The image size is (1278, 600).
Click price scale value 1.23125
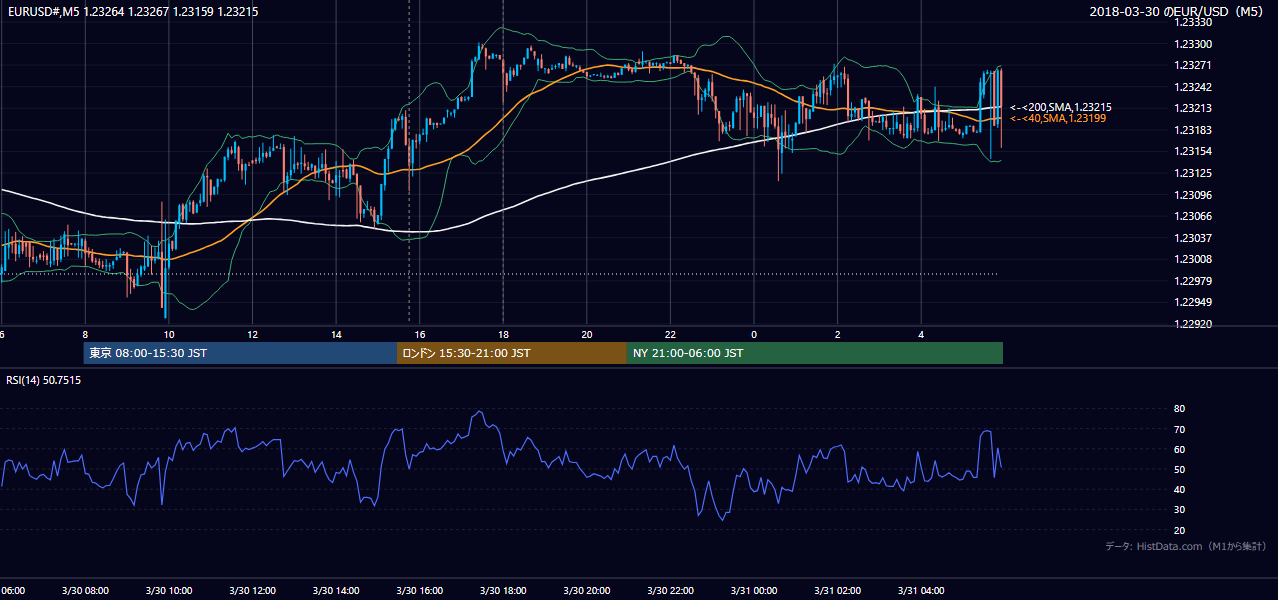(1193, 173)
